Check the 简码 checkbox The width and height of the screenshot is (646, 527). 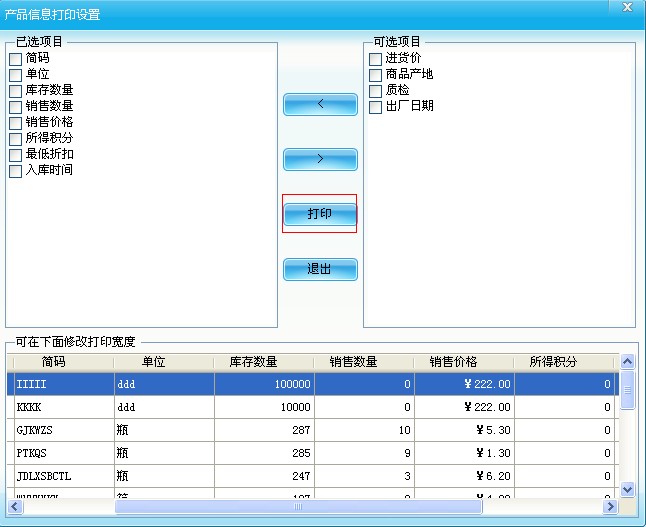16,59
